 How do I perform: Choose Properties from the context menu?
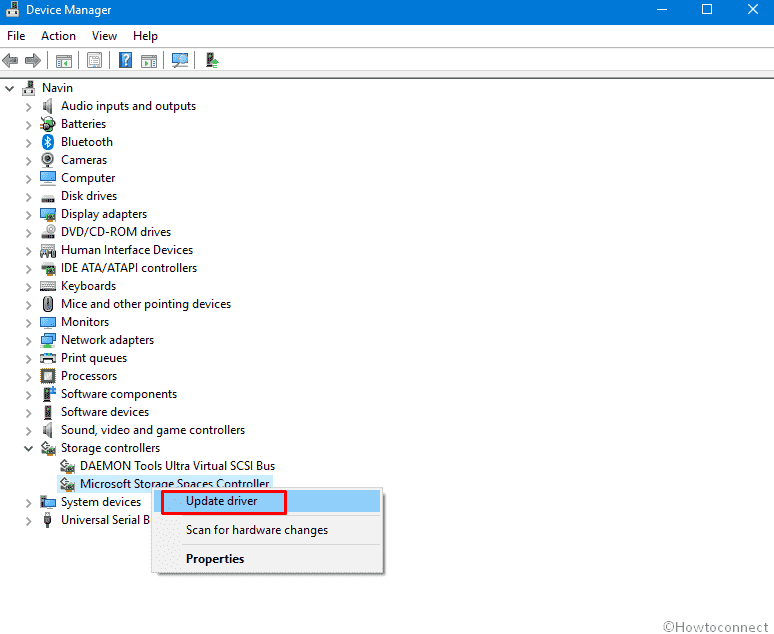coord(267,559)
